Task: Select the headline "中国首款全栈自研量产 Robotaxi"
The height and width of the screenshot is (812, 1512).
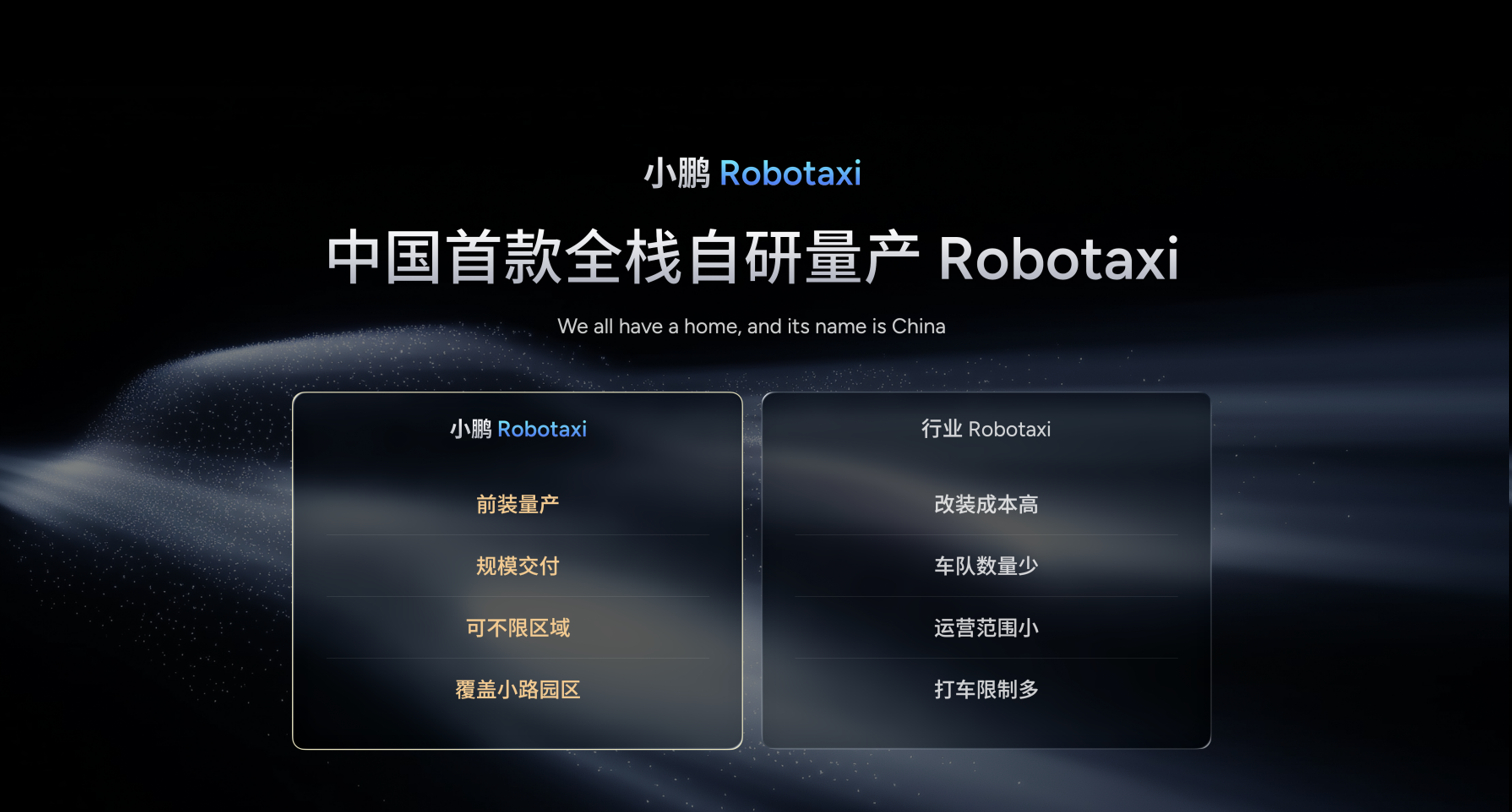Action: click(753, 259)
